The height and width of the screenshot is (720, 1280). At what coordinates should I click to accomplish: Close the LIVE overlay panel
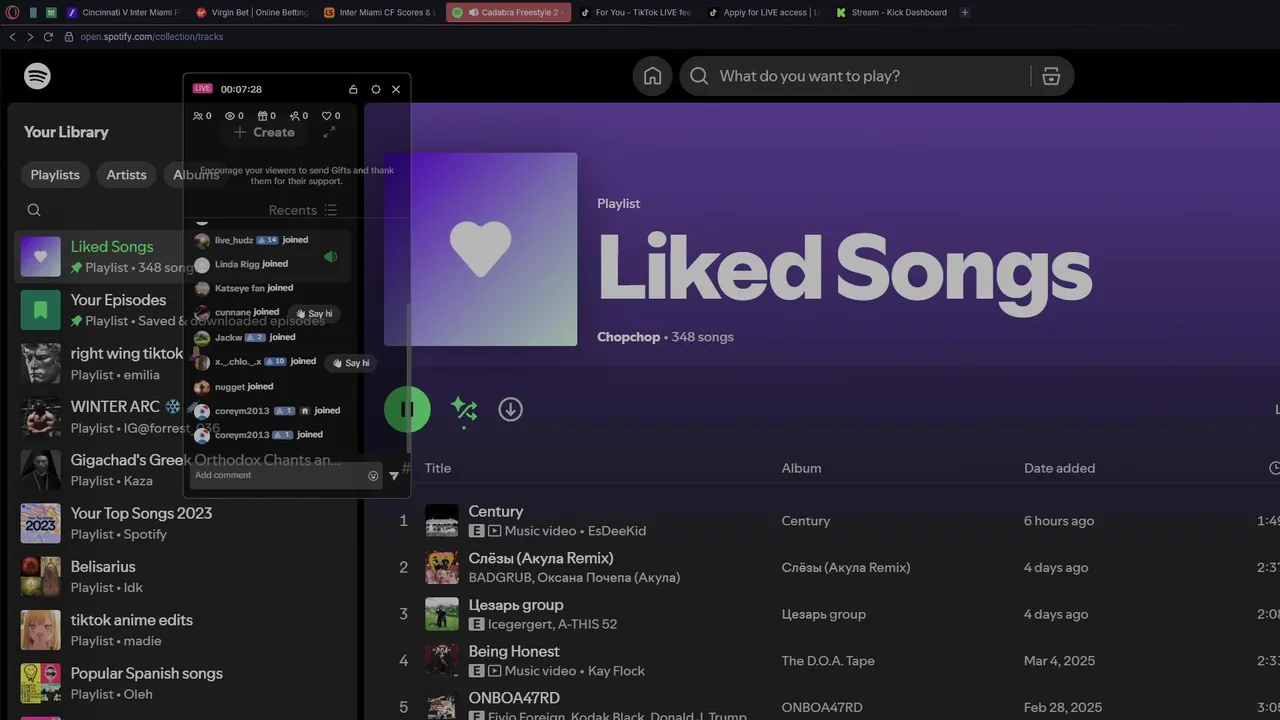(x=396, y=89)
